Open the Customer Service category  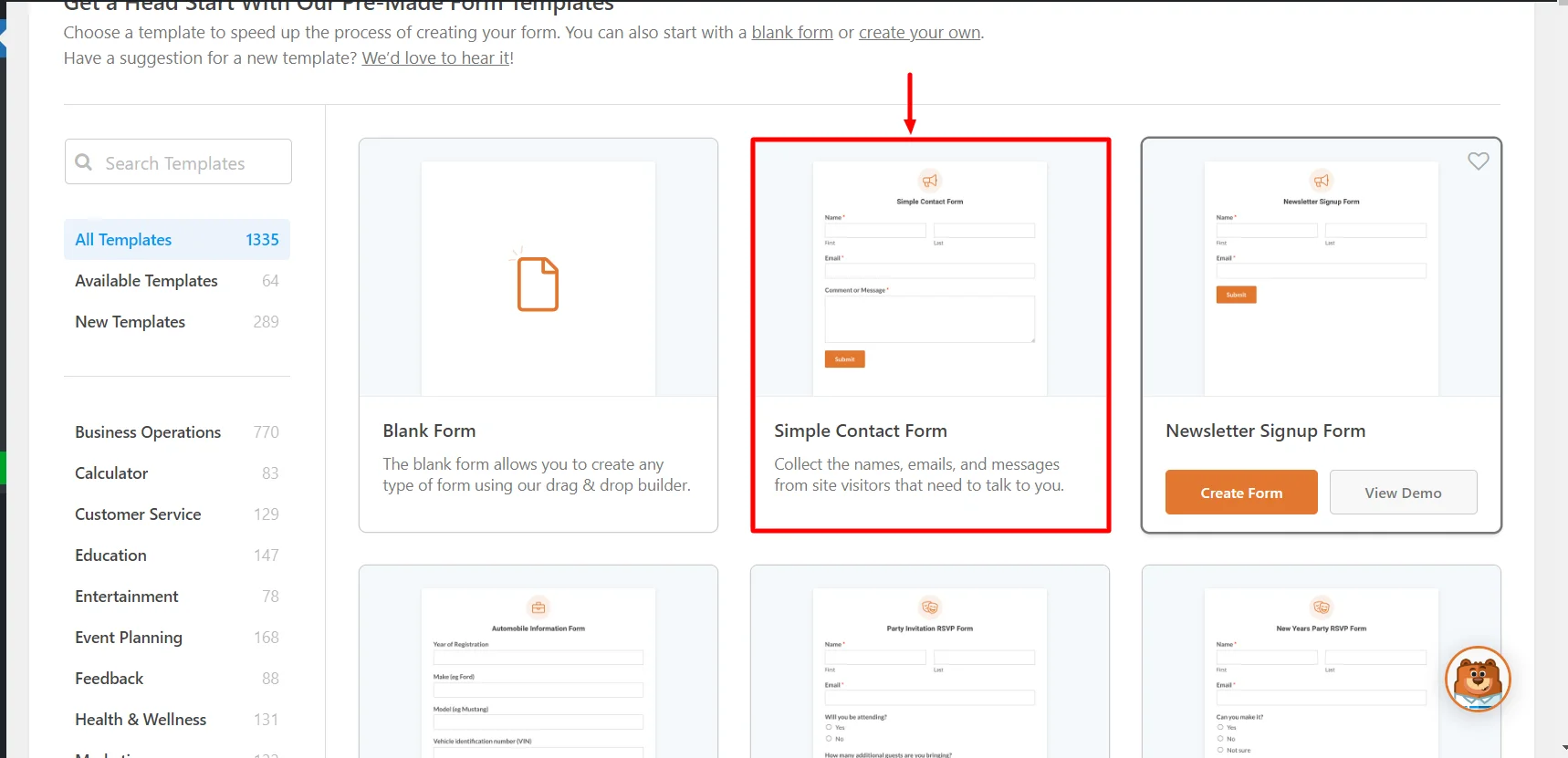pos(177,514)
